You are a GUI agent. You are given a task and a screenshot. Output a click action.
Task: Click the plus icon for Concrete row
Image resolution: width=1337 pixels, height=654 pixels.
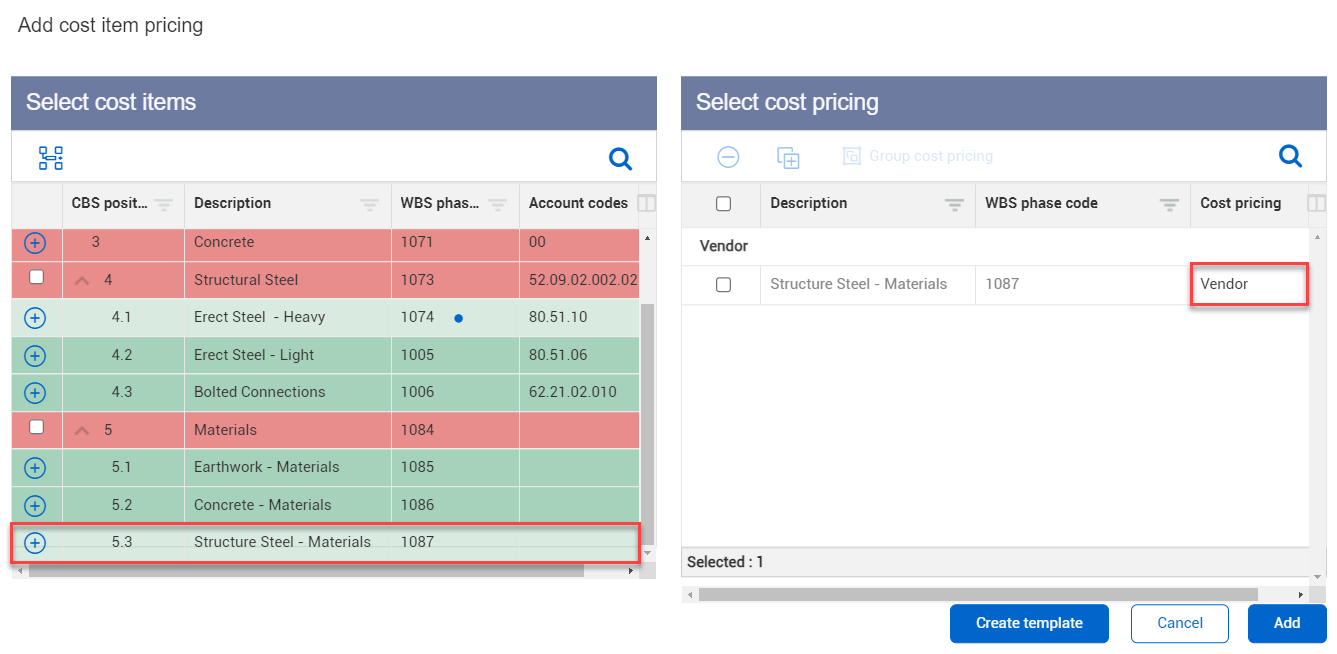[35, 243]
